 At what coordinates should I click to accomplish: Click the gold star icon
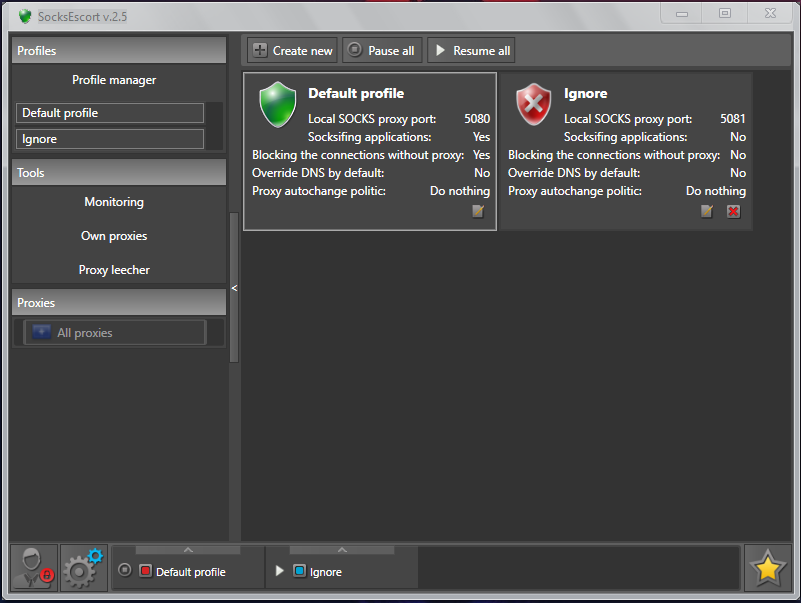click(x=768, y=568)
